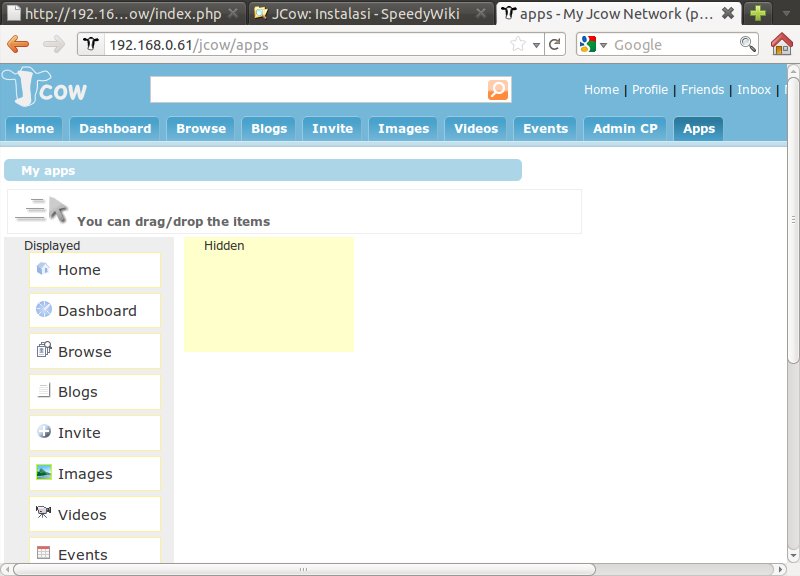Screen dimensions: 800x576
Task: Click the scroll right arrow
Action: (x=780, y=569)
